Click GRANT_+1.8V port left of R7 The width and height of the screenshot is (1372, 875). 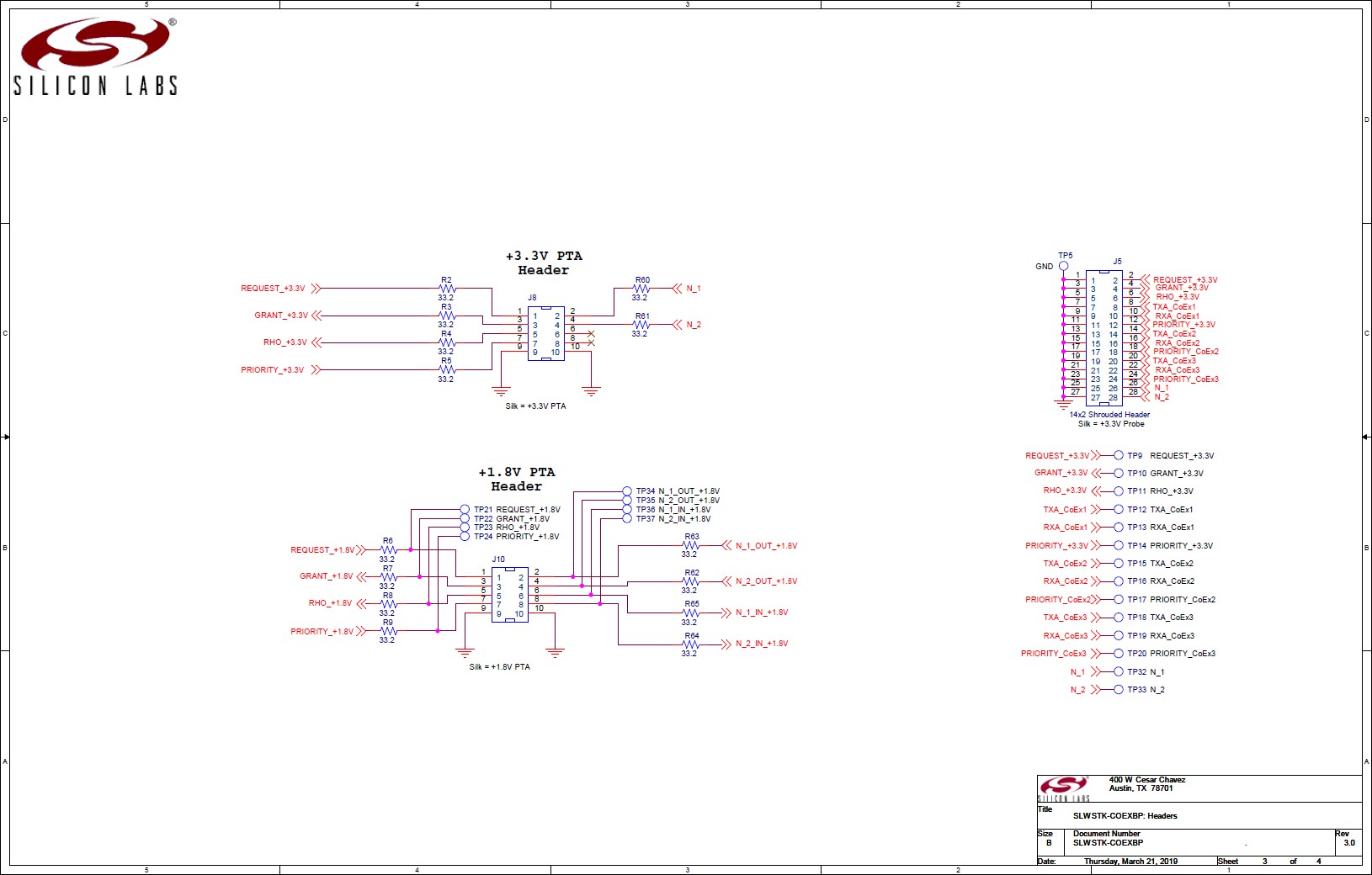[332, 577]
